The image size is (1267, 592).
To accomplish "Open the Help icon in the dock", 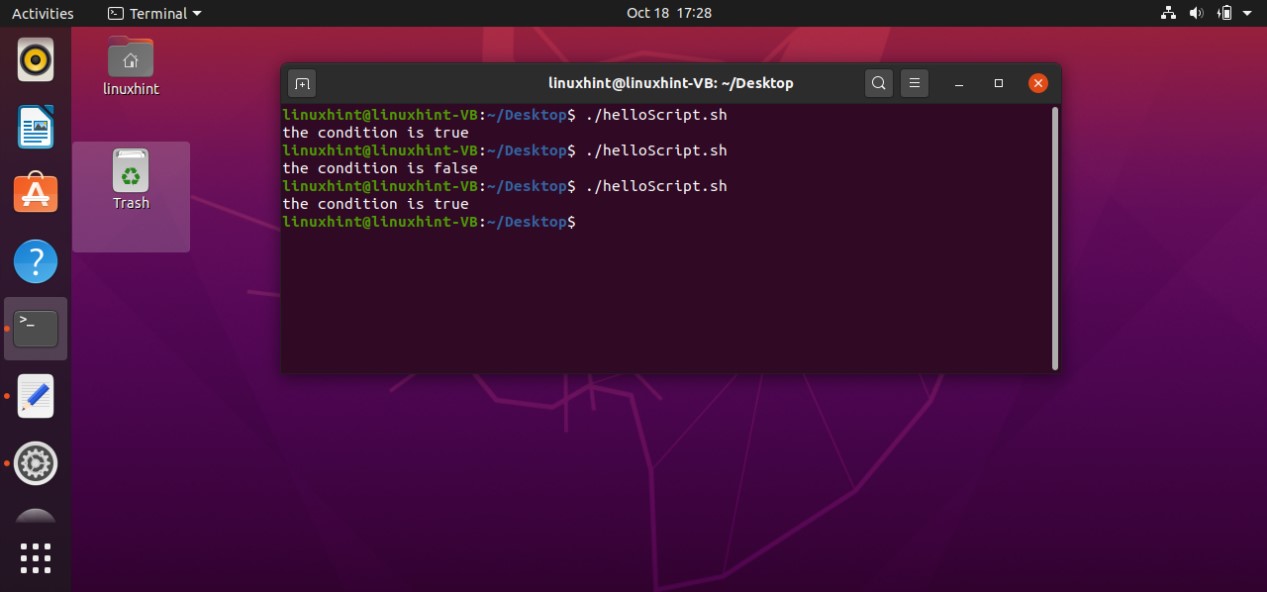I will [x=35, y=262].
